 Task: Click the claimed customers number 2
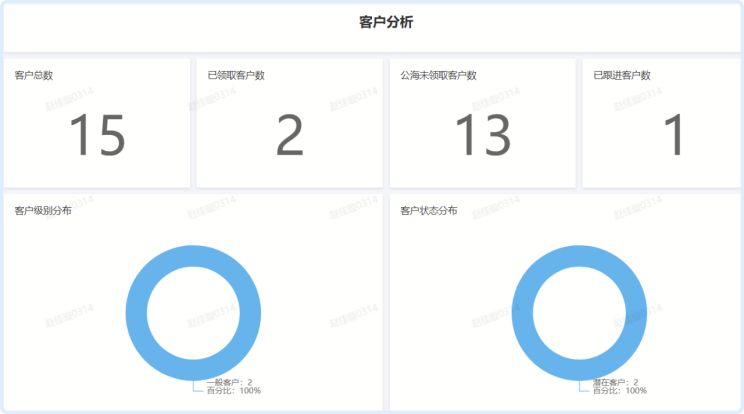289,136
